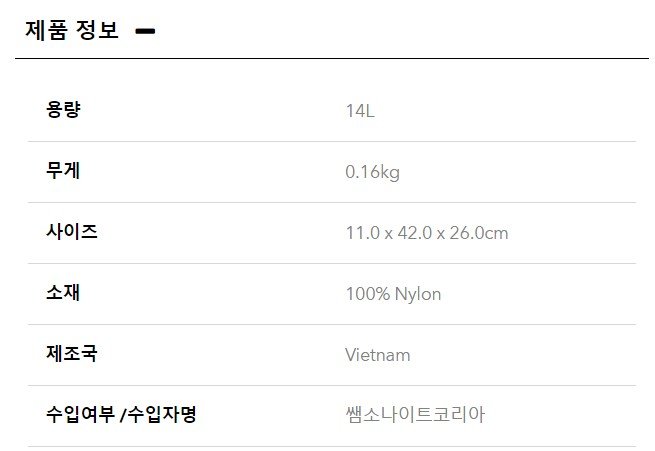Click the 수입여부 row's empty middle area
The height and width of the screenshot is (451, 655).
pyautogui.click(x=272, y=416)
